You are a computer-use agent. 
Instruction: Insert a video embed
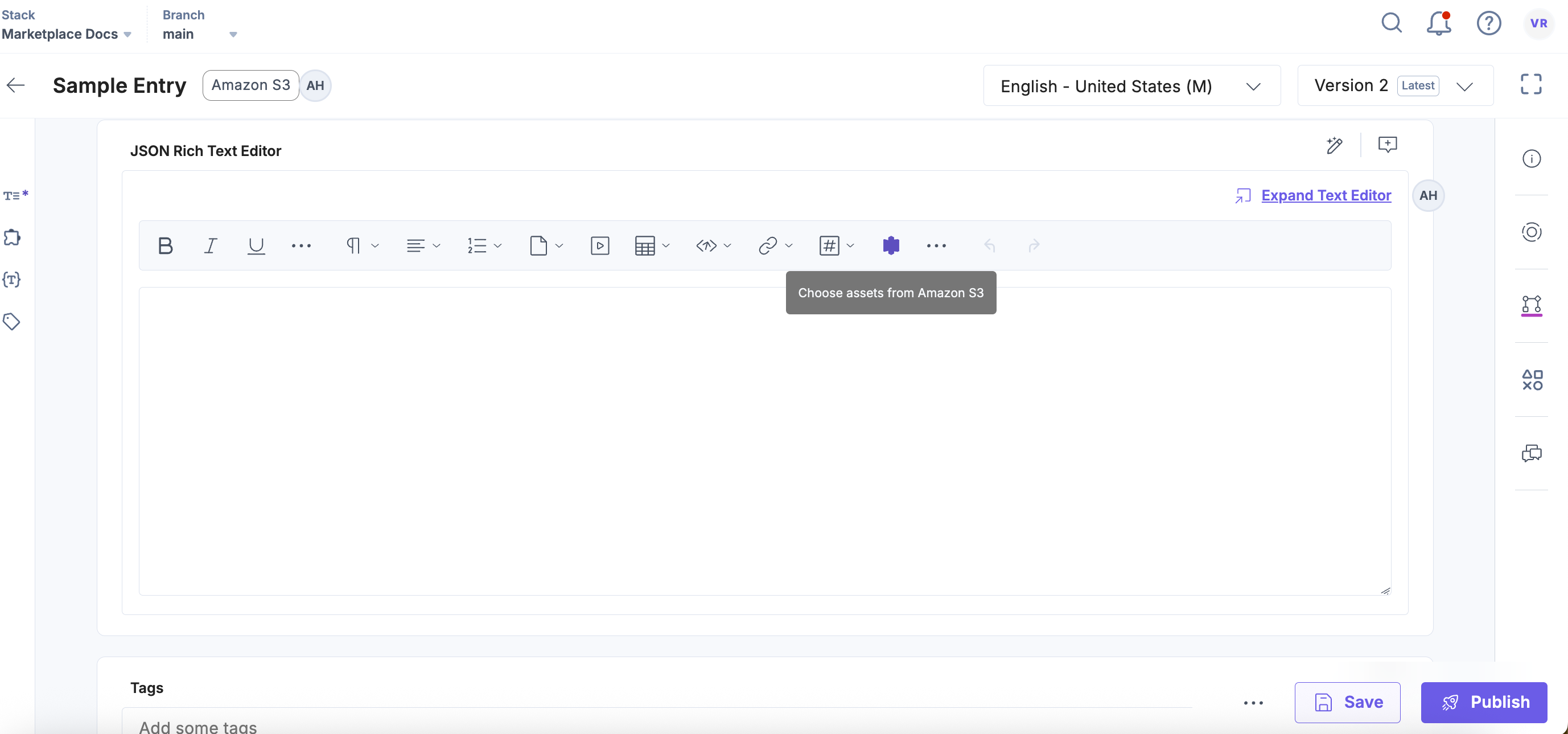coord(599,245)
